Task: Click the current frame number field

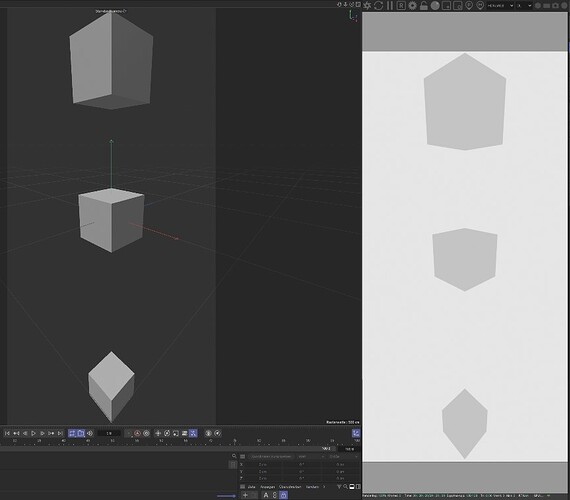Action: click(109, 433)
